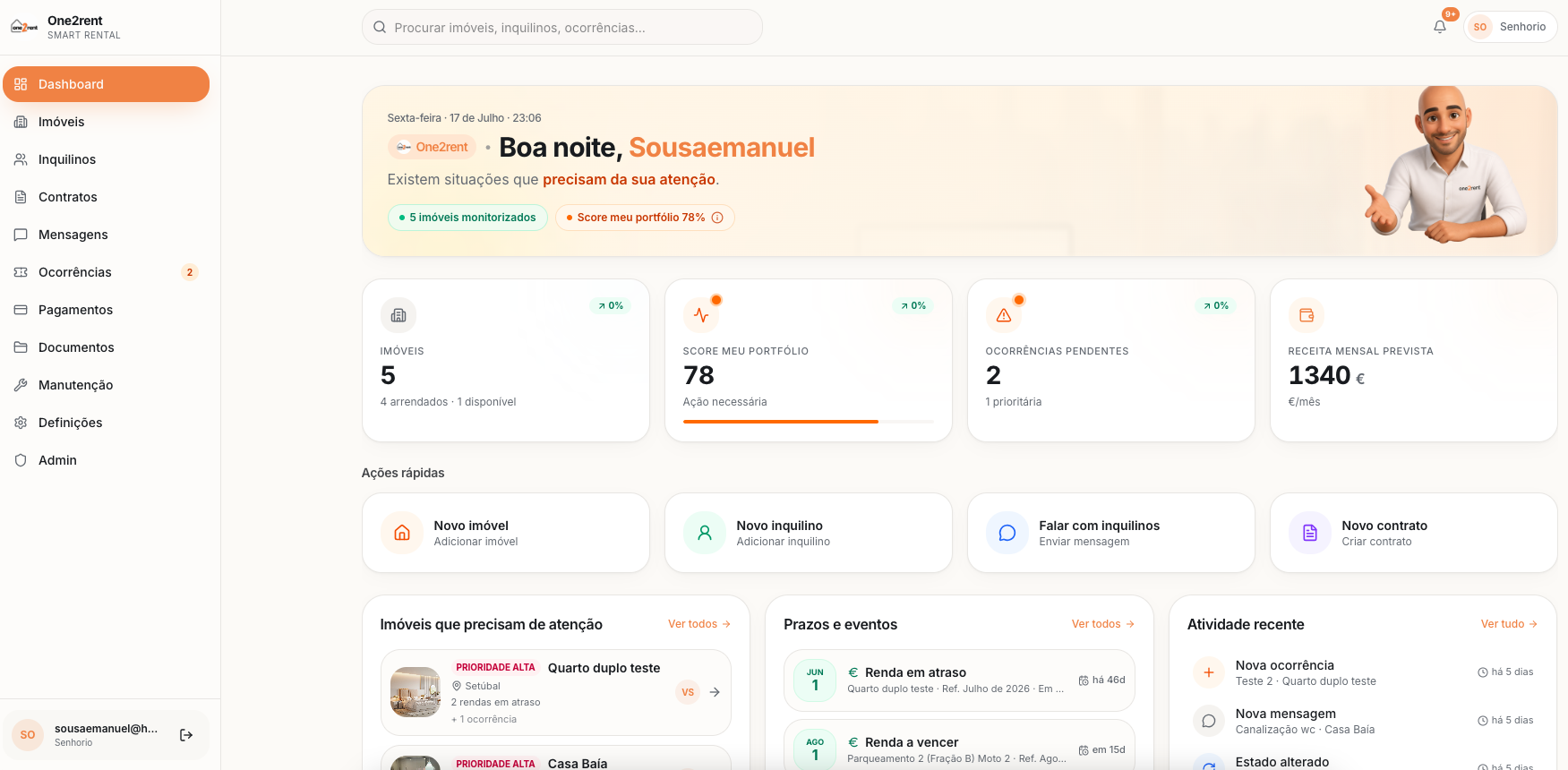Click the 0% trend badge on Imóveis card
The height and width of the screenshot is (770, 1568).
pos(611,305)
